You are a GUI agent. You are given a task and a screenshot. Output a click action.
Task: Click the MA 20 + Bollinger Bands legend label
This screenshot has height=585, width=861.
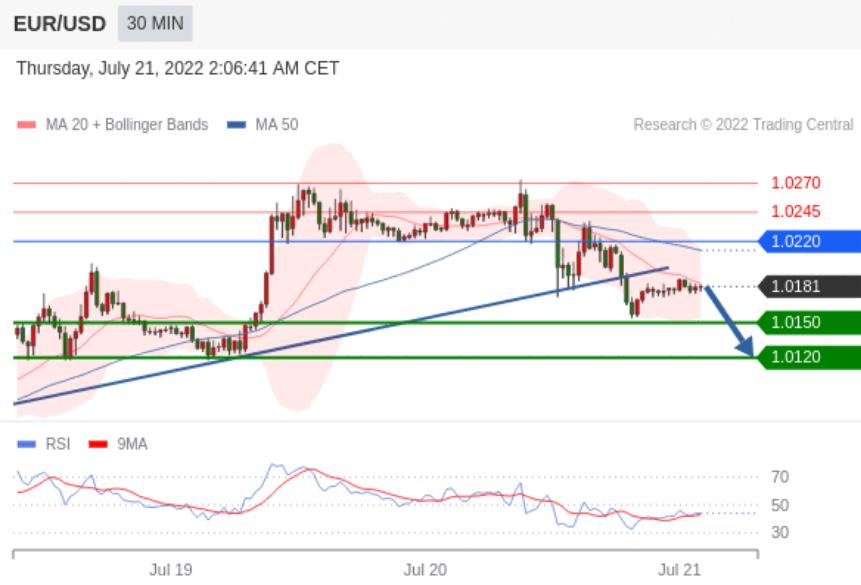click(127, 125)
